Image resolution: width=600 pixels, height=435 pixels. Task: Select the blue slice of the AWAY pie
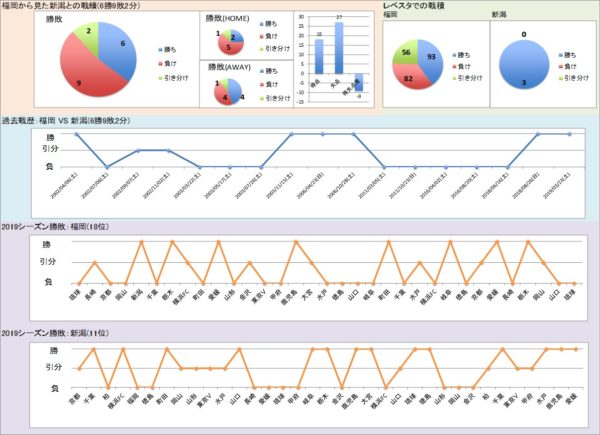click(x=235, y=91)
